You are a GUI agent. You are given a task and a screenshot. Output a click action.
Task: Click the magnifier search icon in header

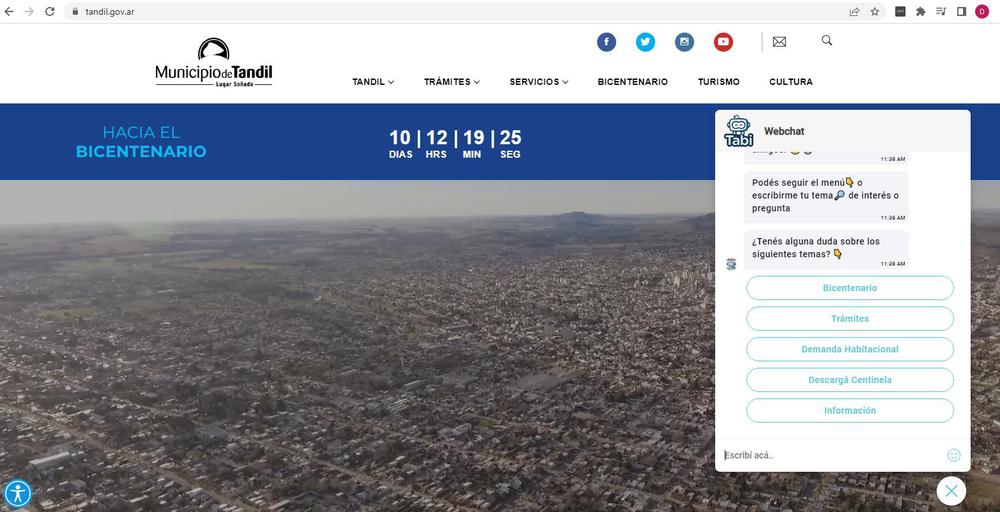tap(827, 40)
